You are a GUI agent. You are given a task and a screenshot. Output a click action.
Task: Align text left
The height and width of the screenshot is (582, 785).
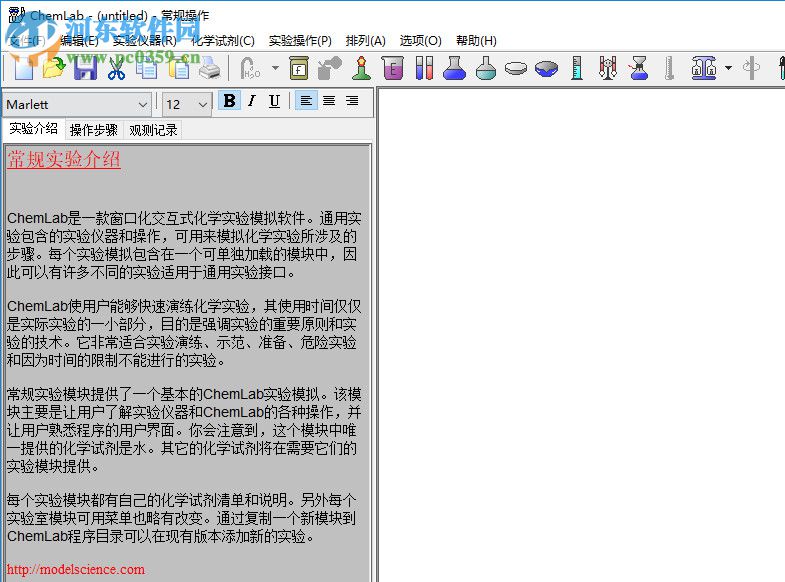tap(306, 101)
